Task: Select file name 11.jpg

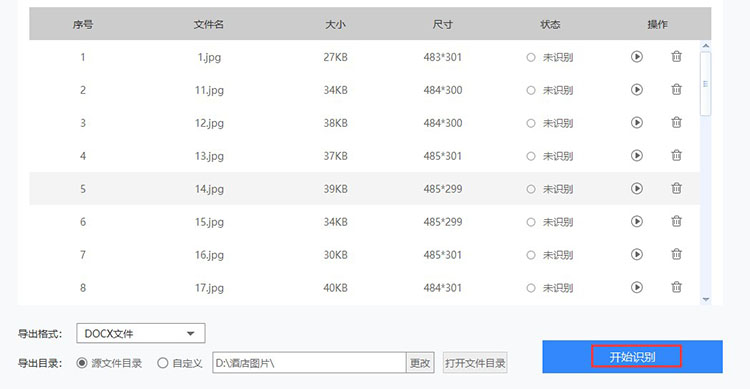Action: click(209, 90)
